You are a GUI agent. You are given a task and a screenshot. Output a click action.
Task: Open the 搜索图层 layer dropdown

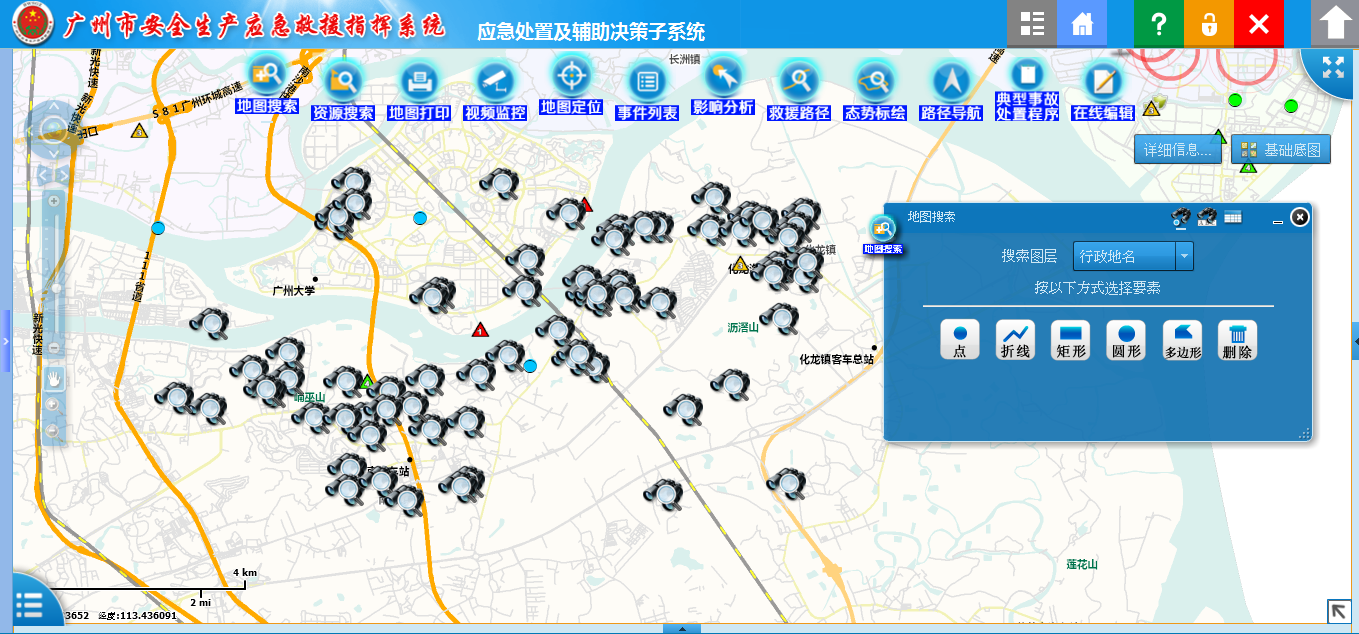[1133, 256]
